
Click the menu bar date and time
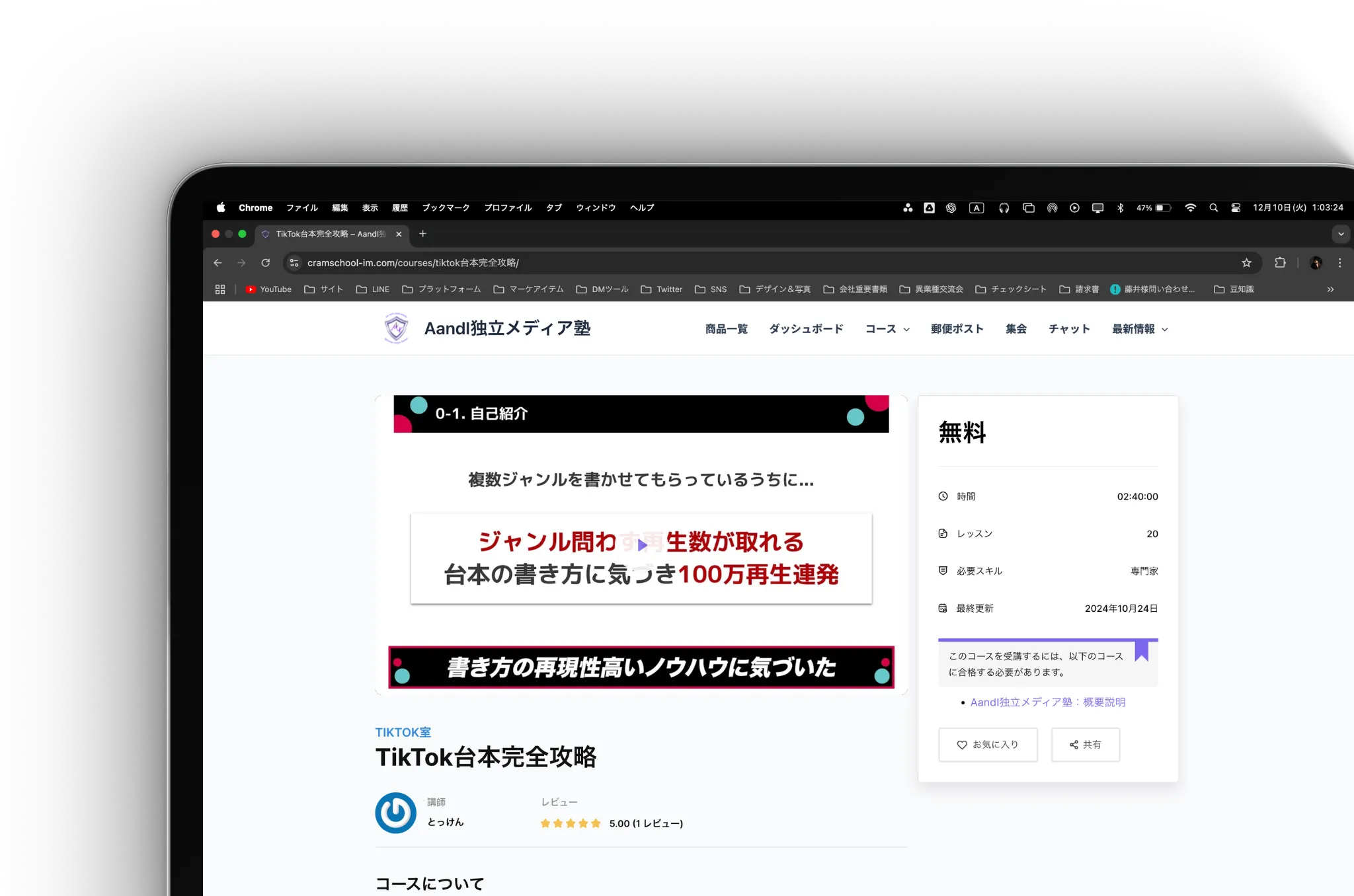pos(1298,207)
